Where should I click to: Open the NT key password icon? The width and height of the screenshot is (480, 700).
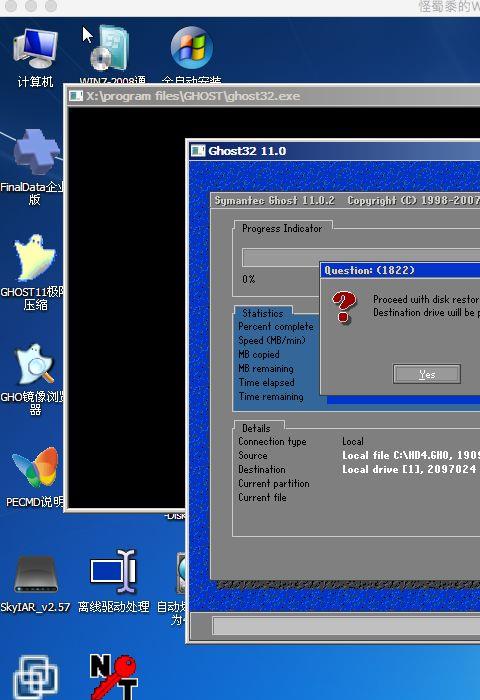pos(113,677)
